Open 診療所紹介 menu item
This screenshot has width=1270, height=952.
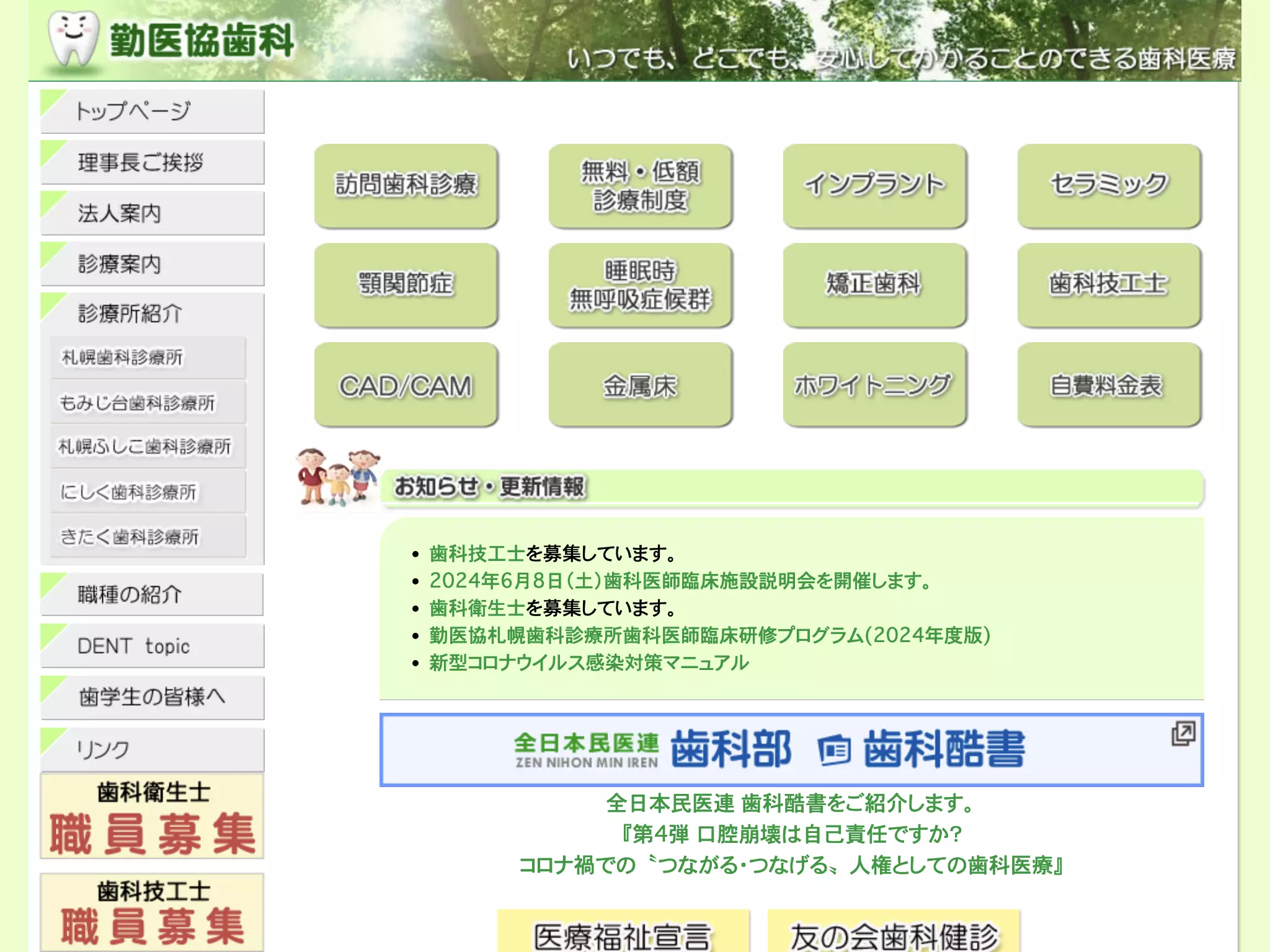point(153,314)
